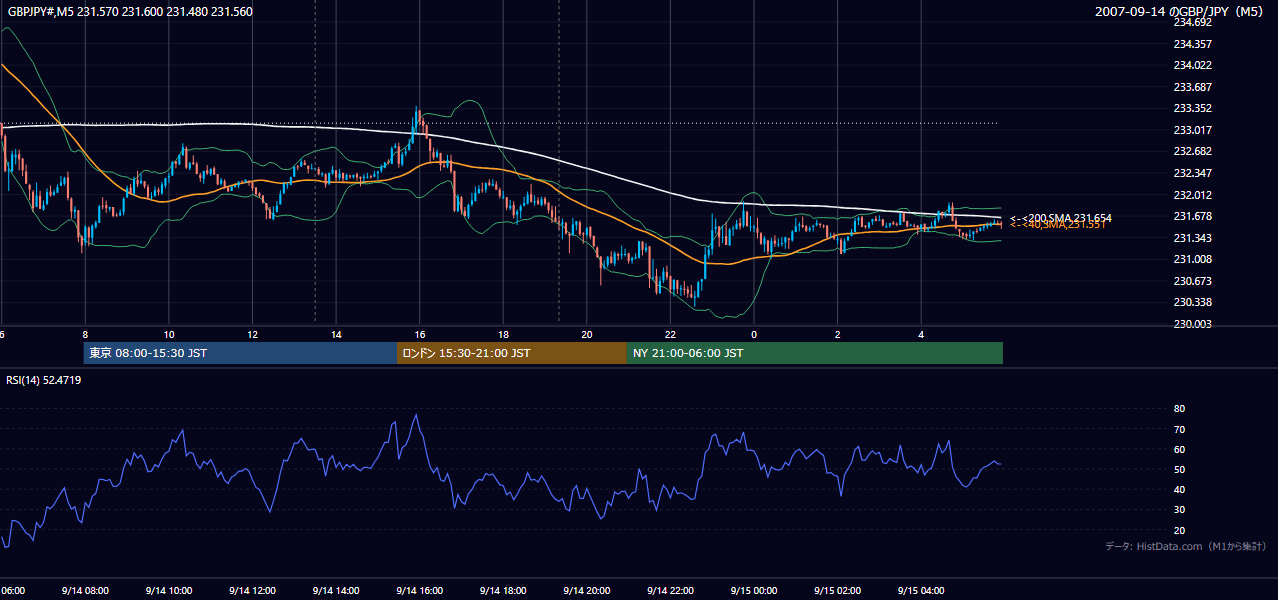
Task: Click the 9/14 18:00 bottom time label
Action: tap(503, 591)
